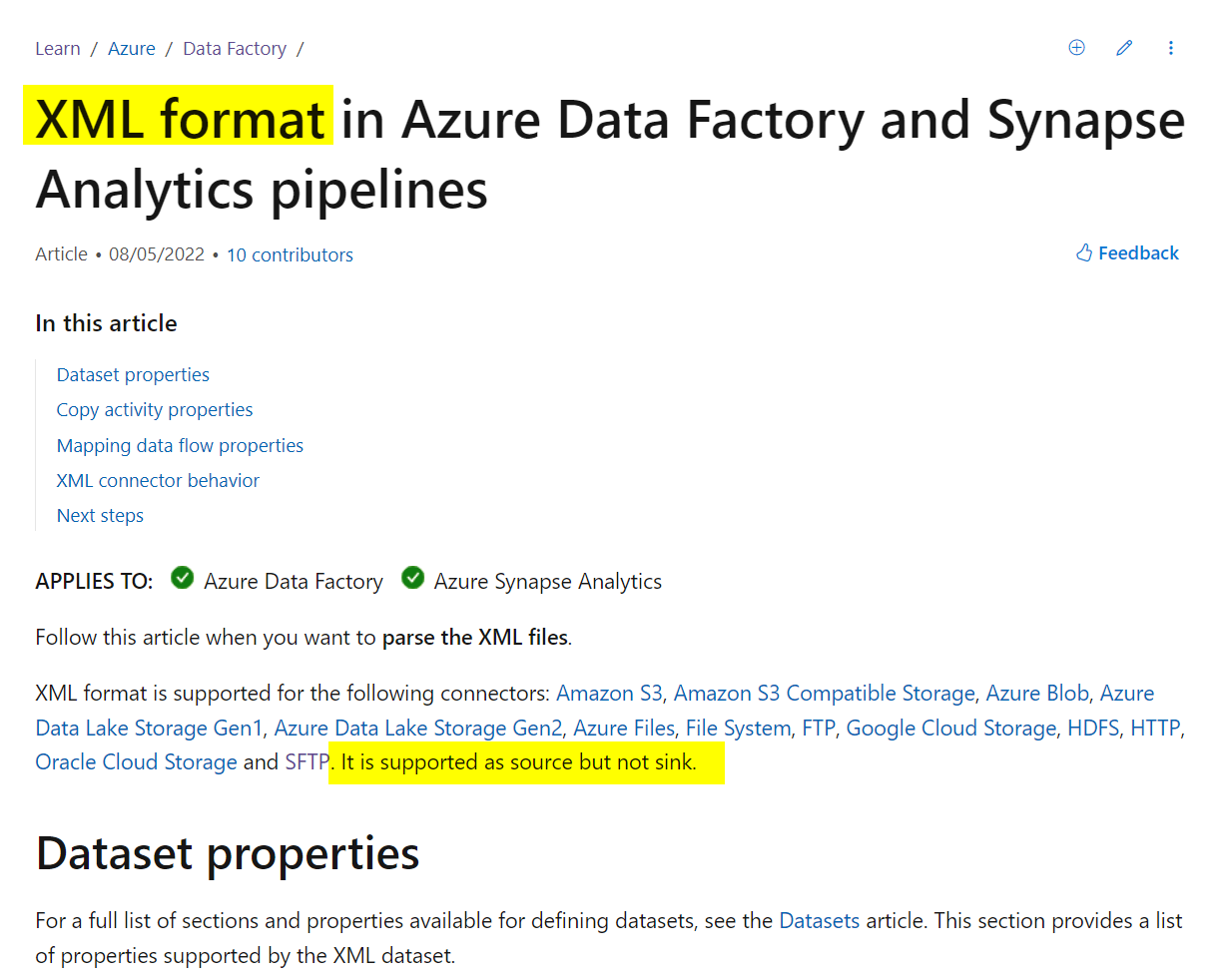Click the Feedback thumbs-up icon

(1084, 253)
